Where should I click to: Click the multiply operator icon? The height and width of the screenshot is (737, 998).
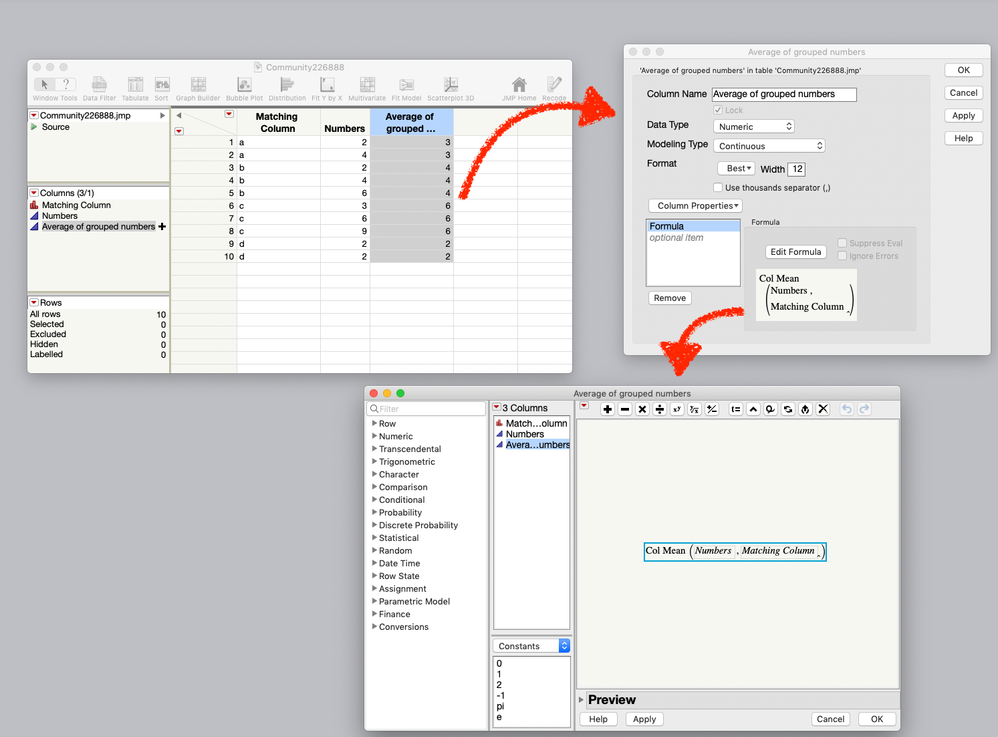(x=642, y=409)
